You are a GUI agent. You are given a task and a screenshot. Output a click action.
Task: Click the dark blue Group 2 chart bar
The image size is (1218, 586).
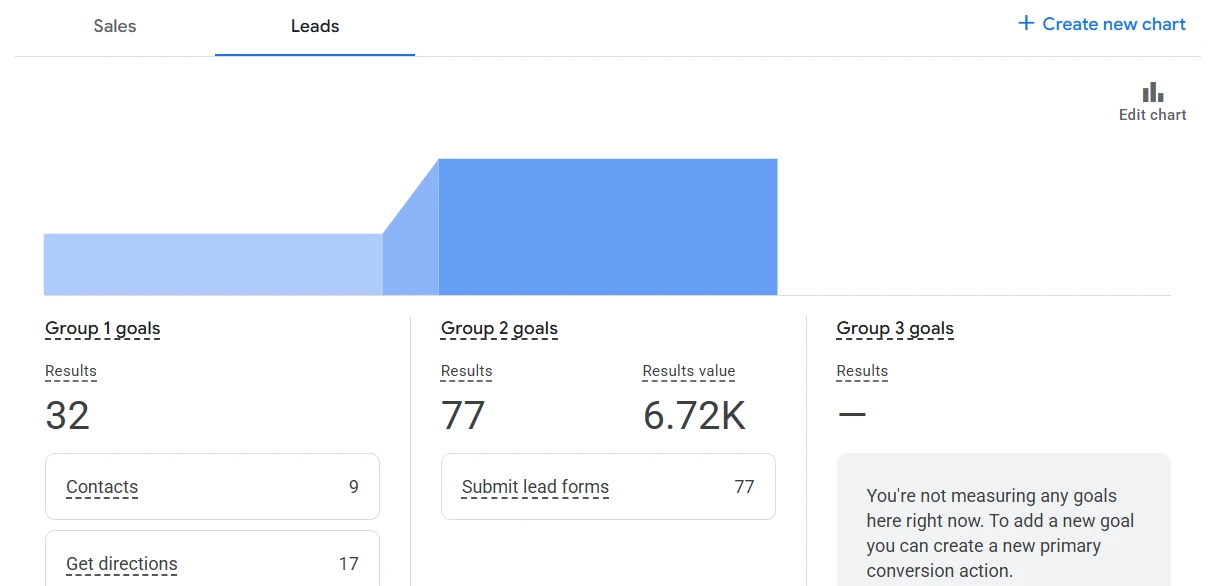point(608,227)
